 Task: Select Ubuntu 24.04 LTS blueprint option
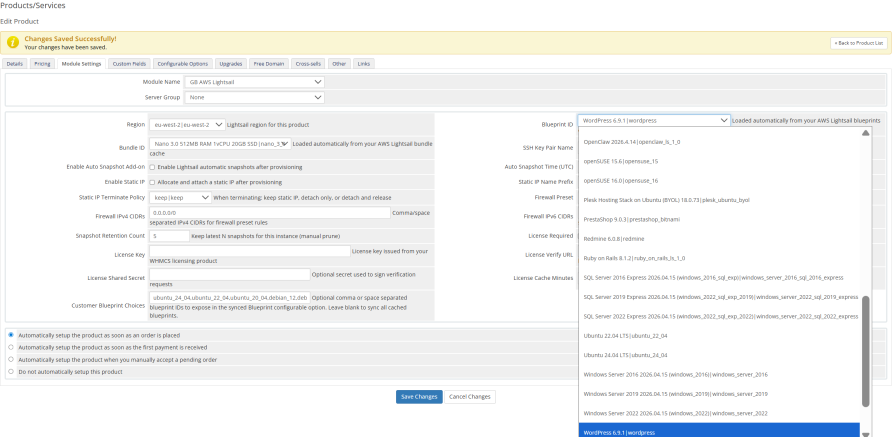click(x=720, y=355)
